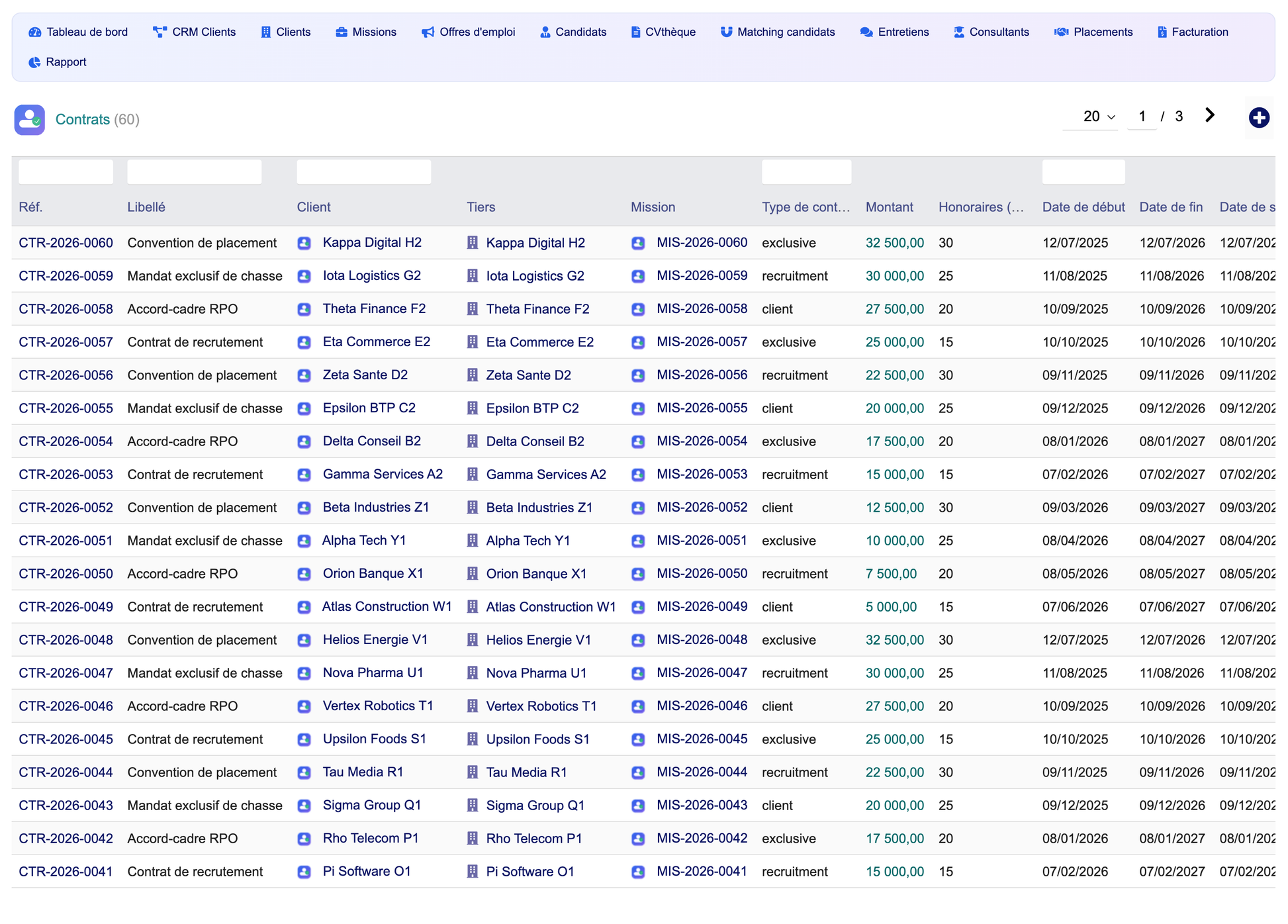Click the Facturation invoice icon

[1162, 32]
